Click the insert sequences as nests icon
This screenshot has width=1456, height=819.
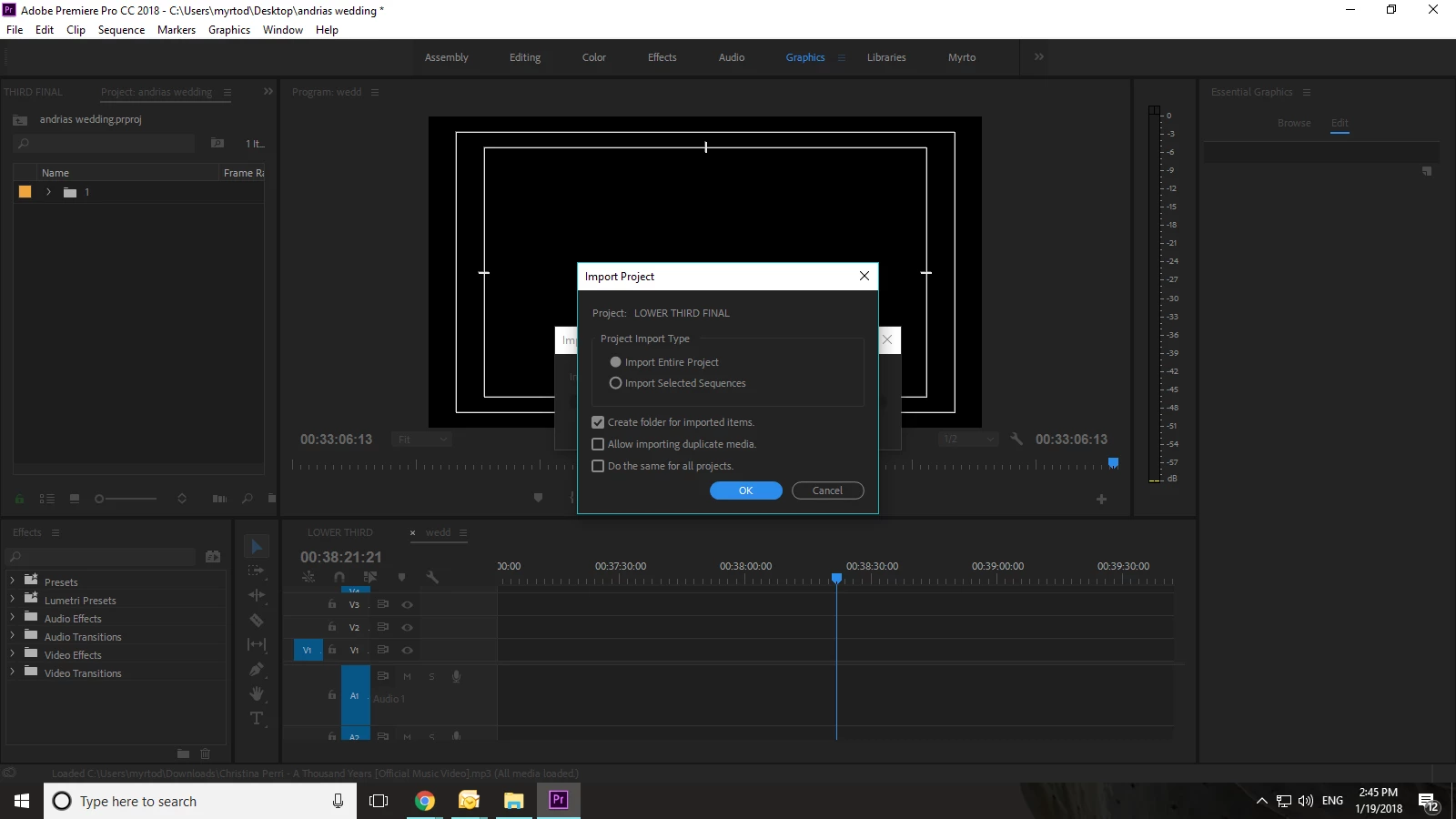click(308, 577)
